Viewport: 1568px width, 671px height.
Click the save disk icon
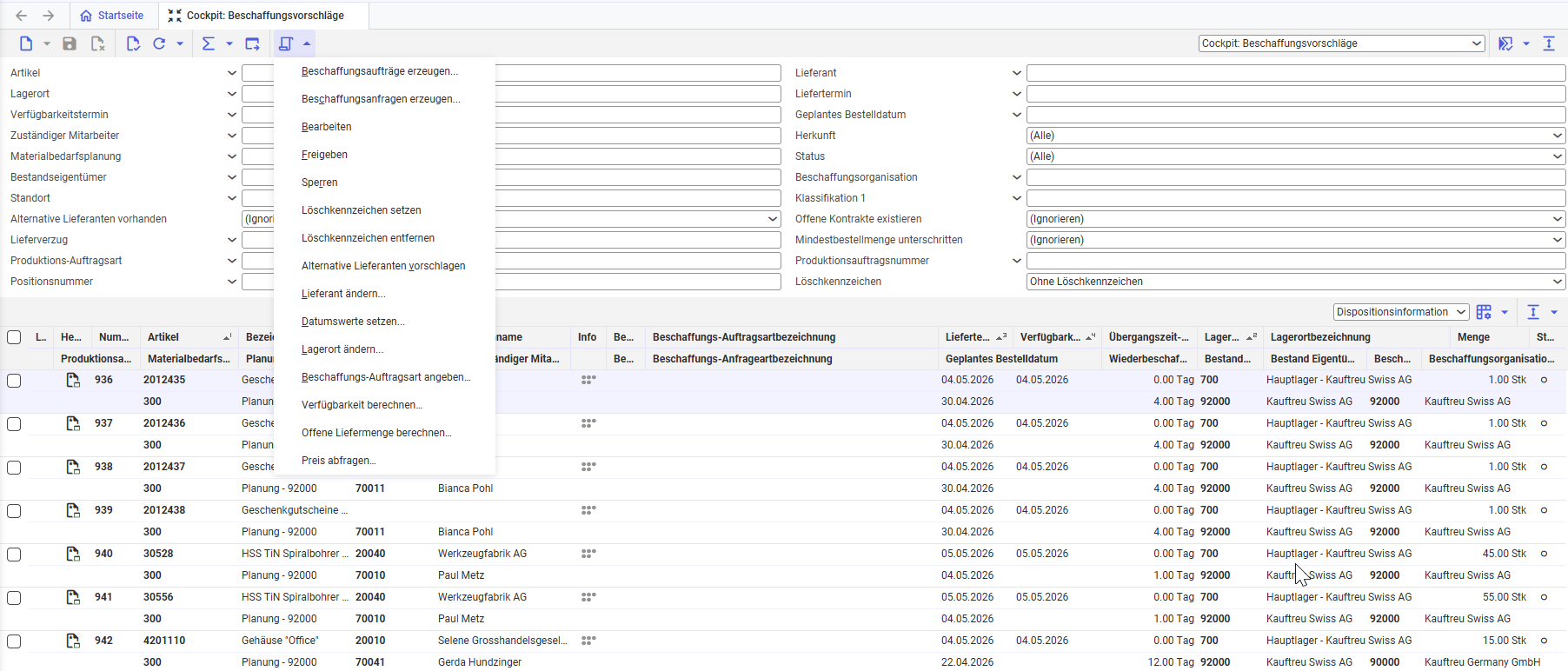pyautogui.click(x=70, y=43)
